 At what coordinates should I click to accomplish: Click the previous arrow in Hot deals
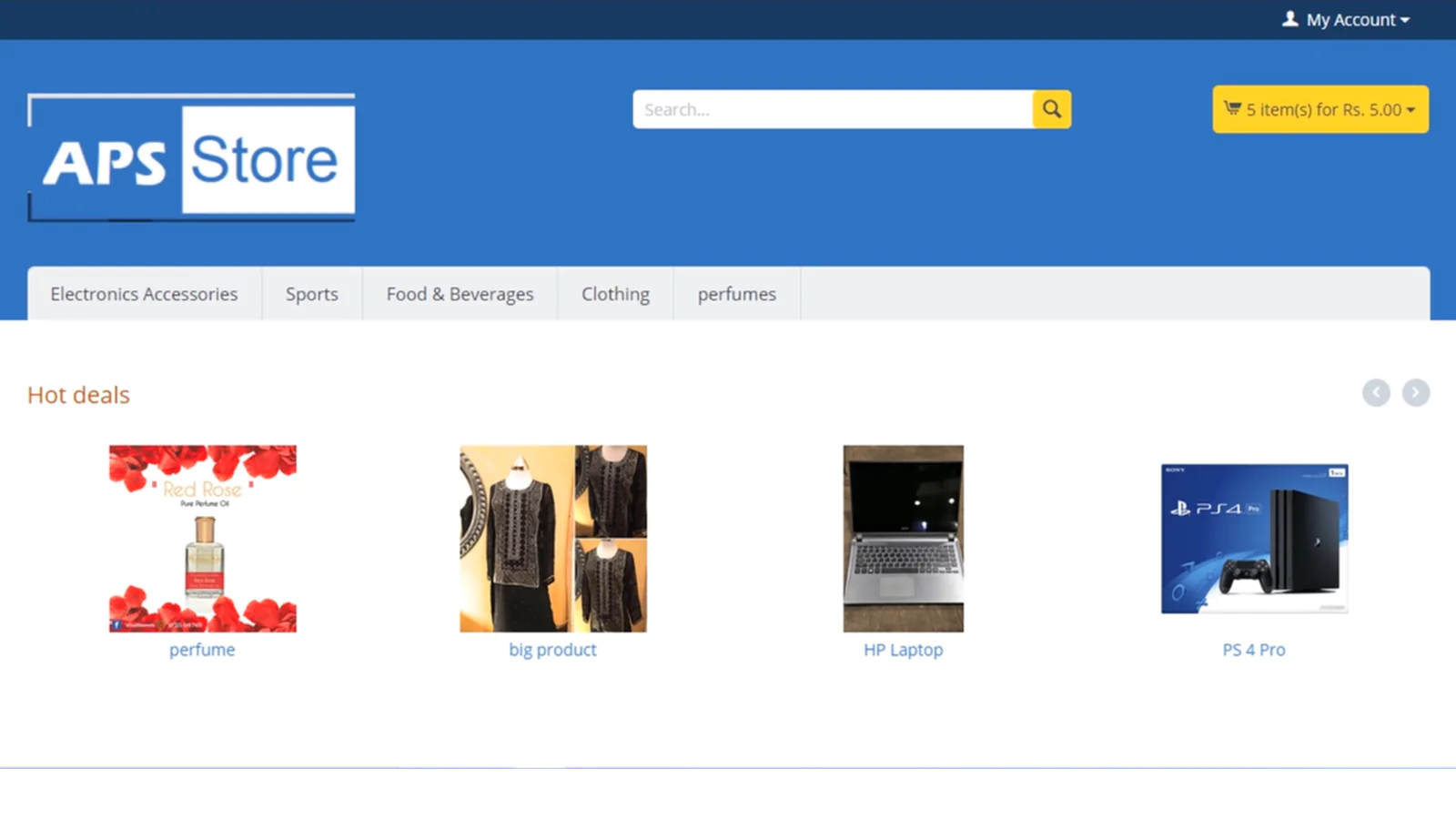pyautogui.click(x=1376, y=393)
